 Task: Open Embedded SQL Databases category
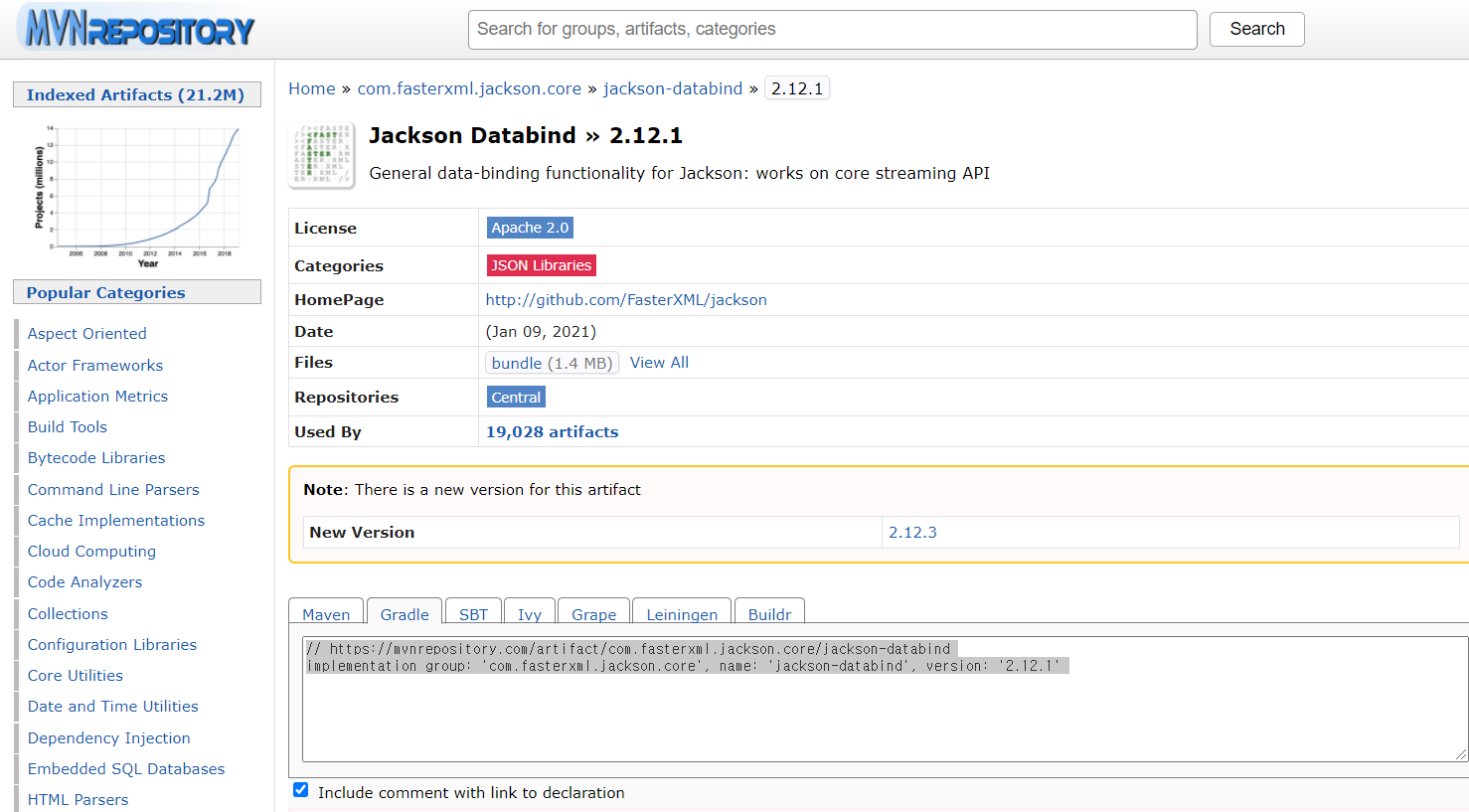coord(126,768)
